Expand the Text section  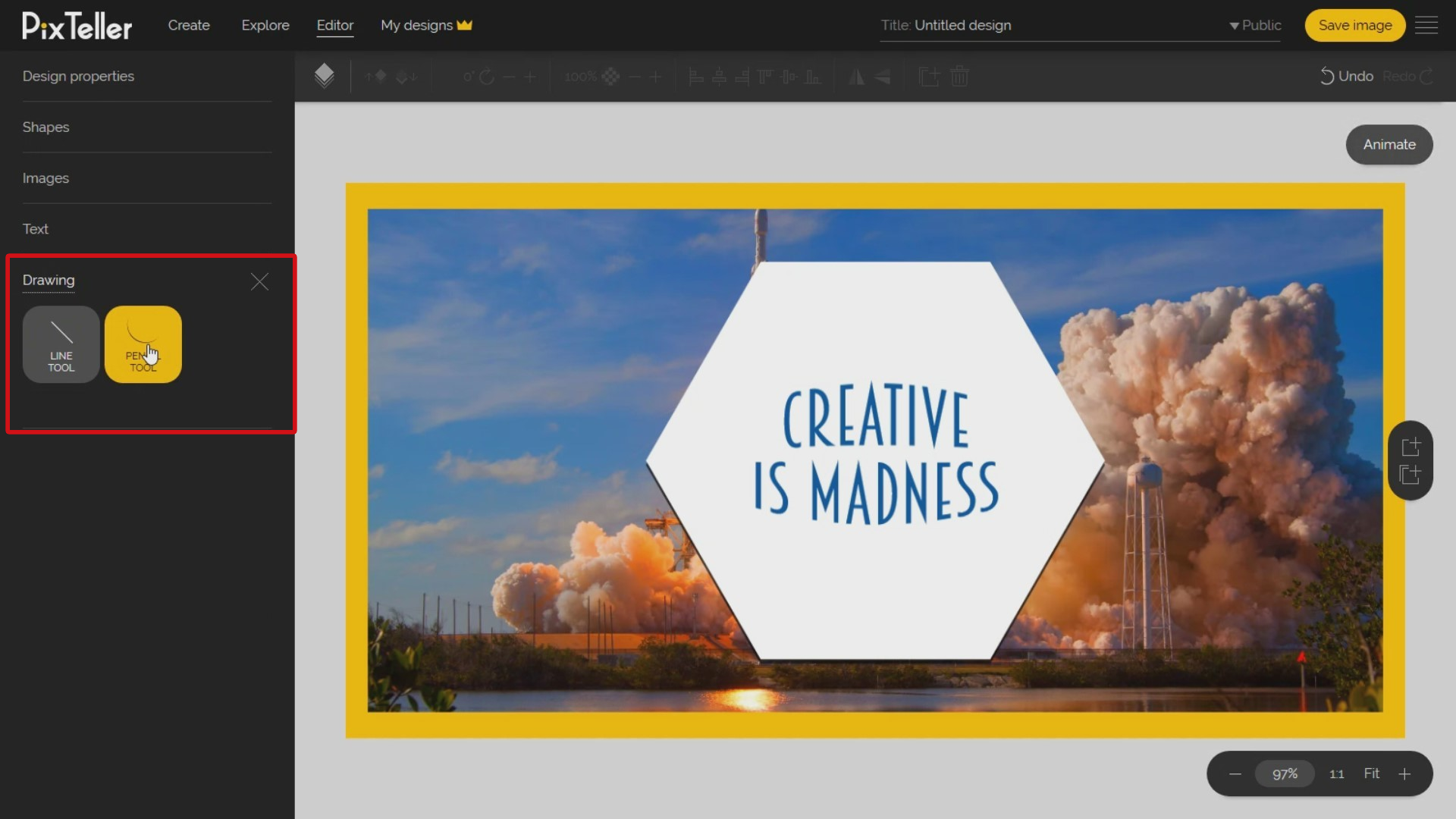coord(146,229)
